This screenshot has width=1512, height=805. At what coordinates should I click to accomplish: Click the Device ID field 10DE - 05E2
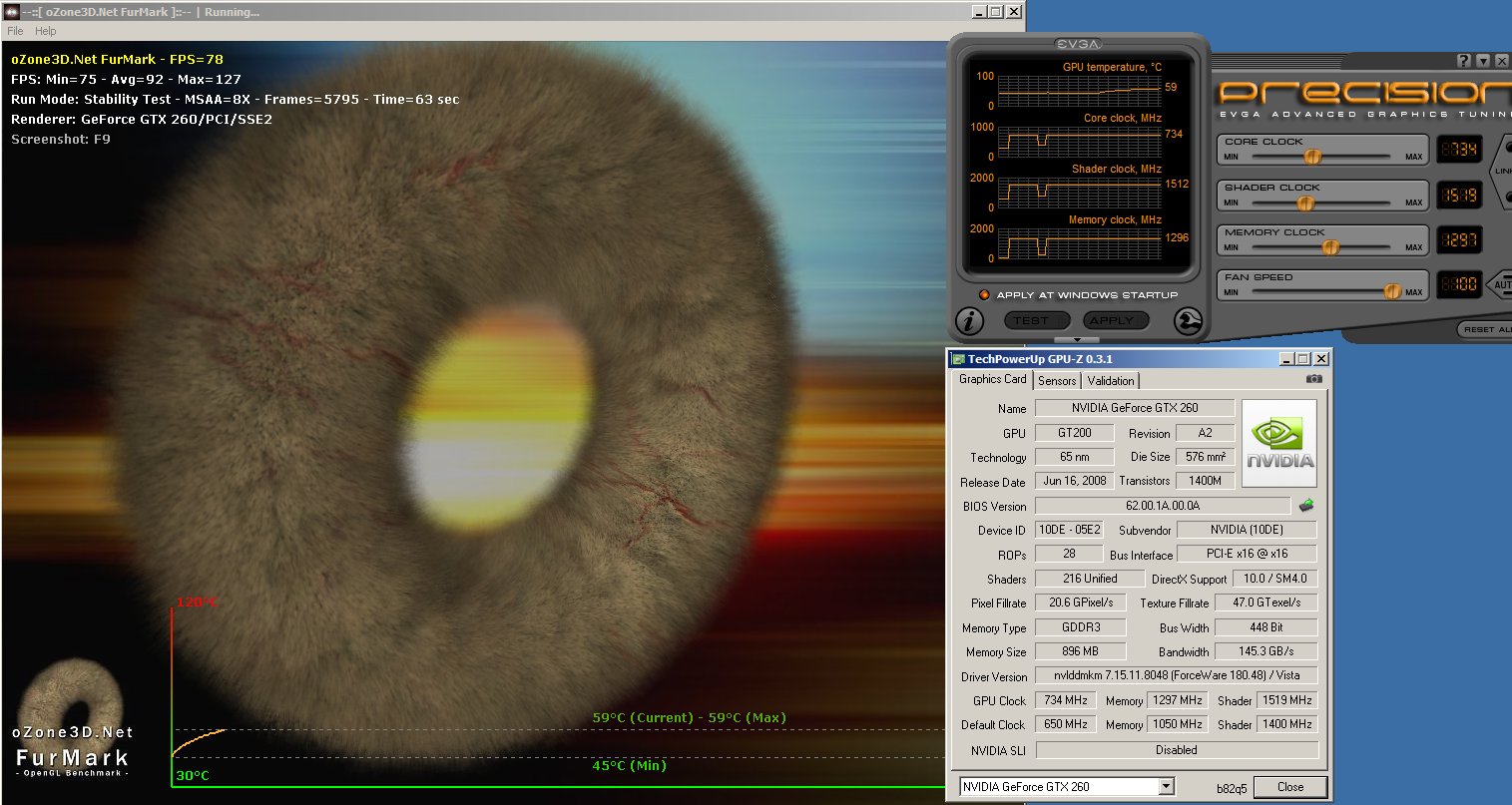[x=1068, y=530]
